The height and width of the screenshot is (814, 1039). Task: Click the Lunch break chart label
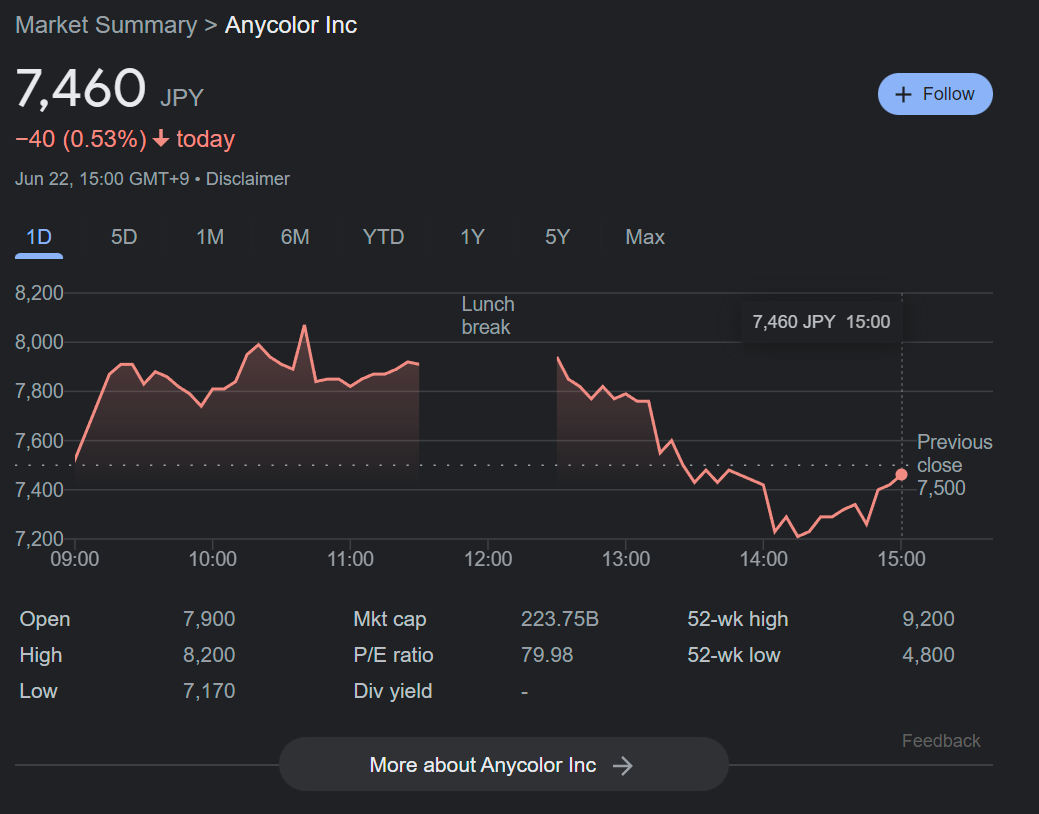click(x=488, y=316)
